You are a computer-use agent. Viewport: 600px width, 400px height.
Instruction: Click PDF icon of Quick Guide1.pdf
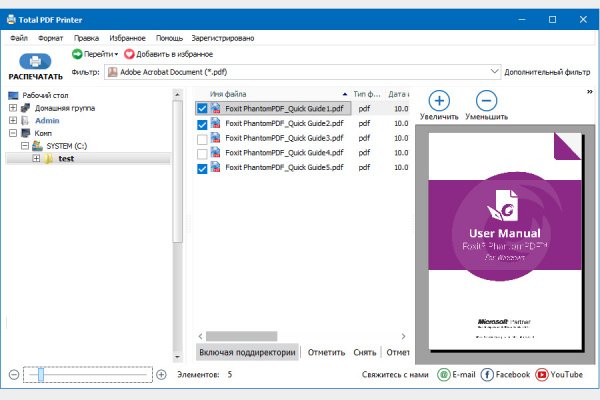[216, 108]
